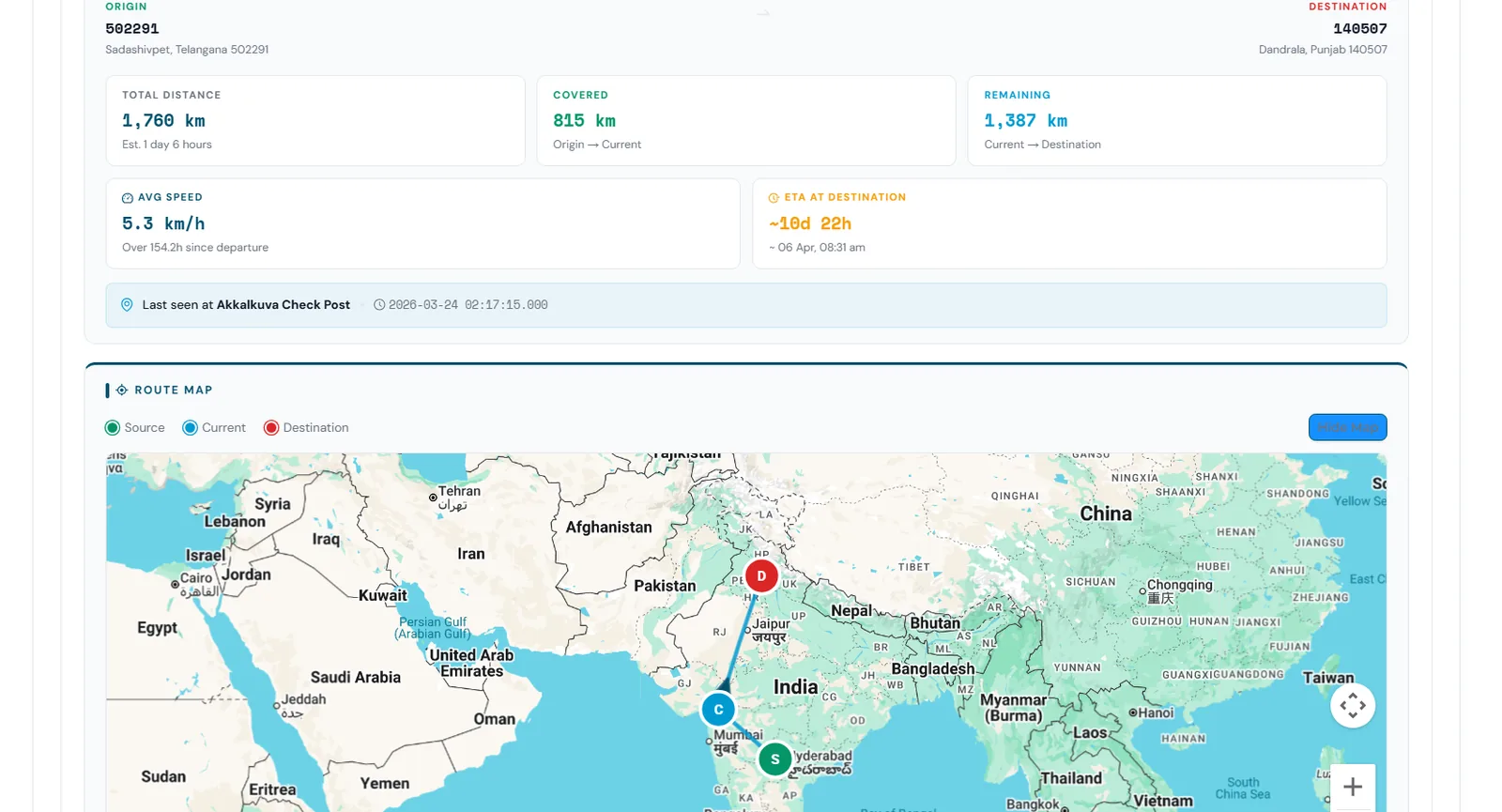Click '~ 06 Apr, 08:31 am' text

pyautogui.click(x=817, y=248)
